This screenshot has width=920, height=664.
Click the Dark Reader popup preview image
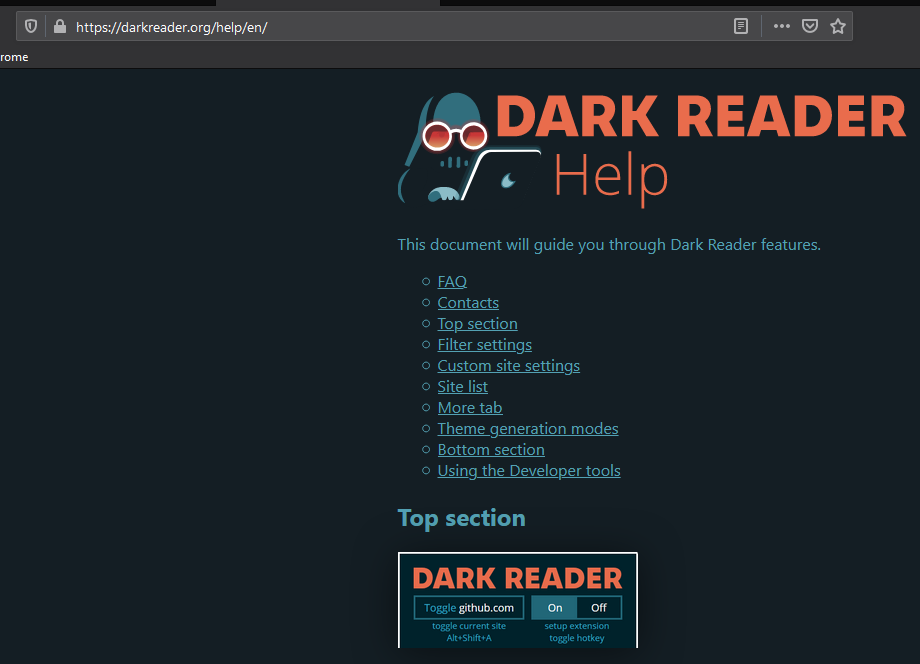(517, 600)
